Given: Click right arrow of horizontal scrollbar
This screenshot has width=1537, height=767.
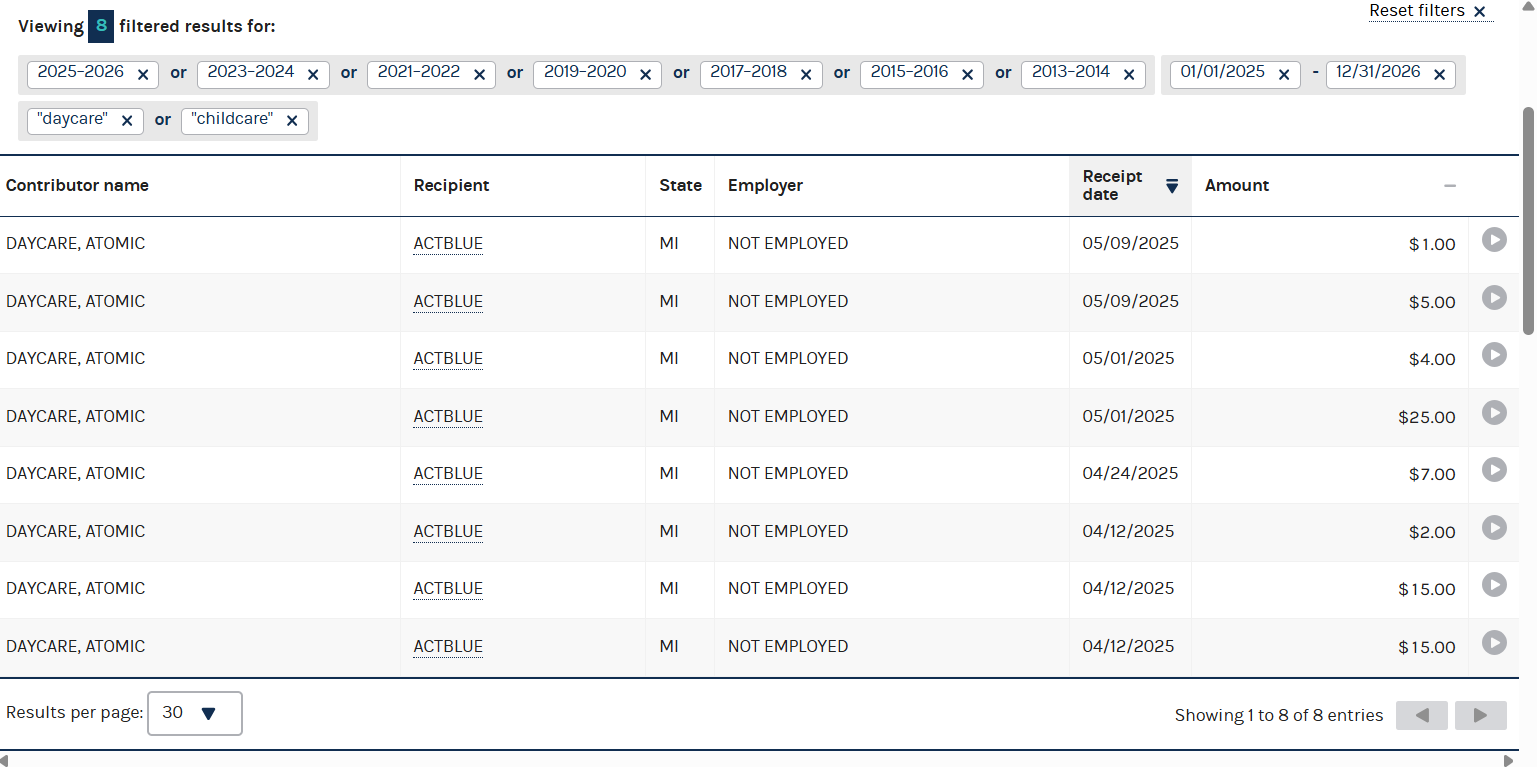Looking at the screenshot, I should (1510, 760).
